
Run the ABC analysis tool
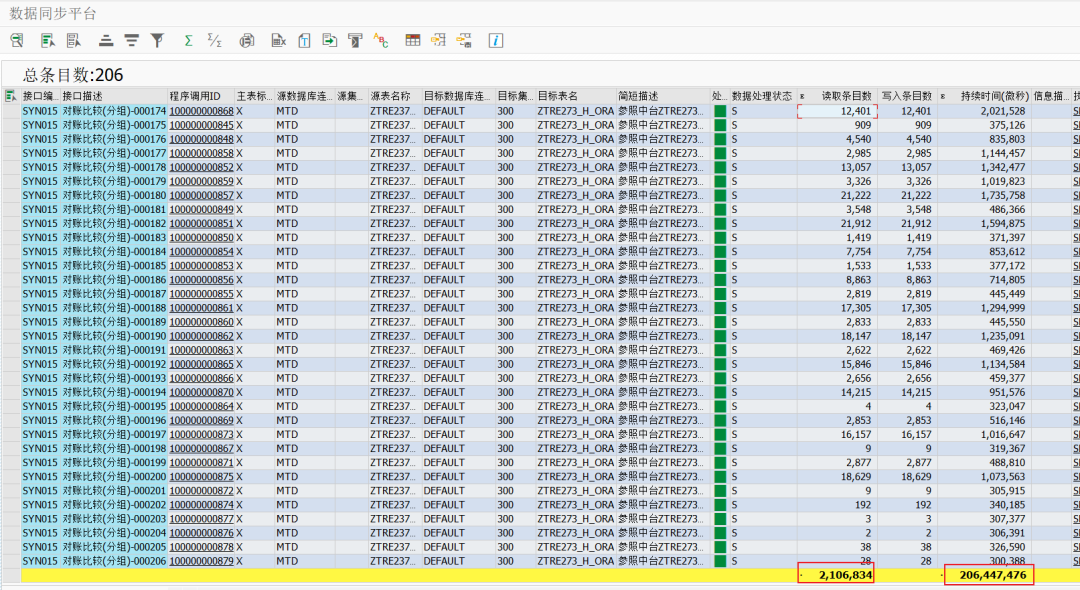click(x=381, y=41)
